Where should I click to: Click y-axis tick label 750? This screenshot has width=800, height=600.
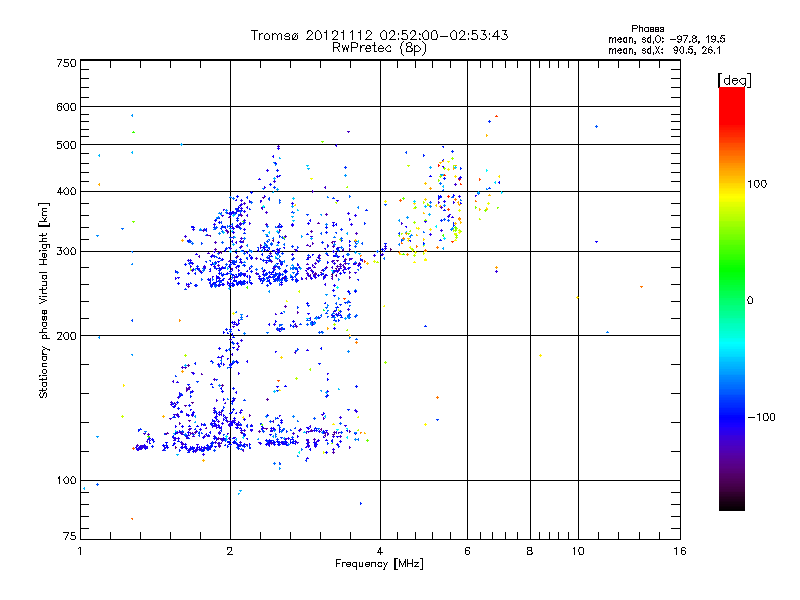click(66, 63)
